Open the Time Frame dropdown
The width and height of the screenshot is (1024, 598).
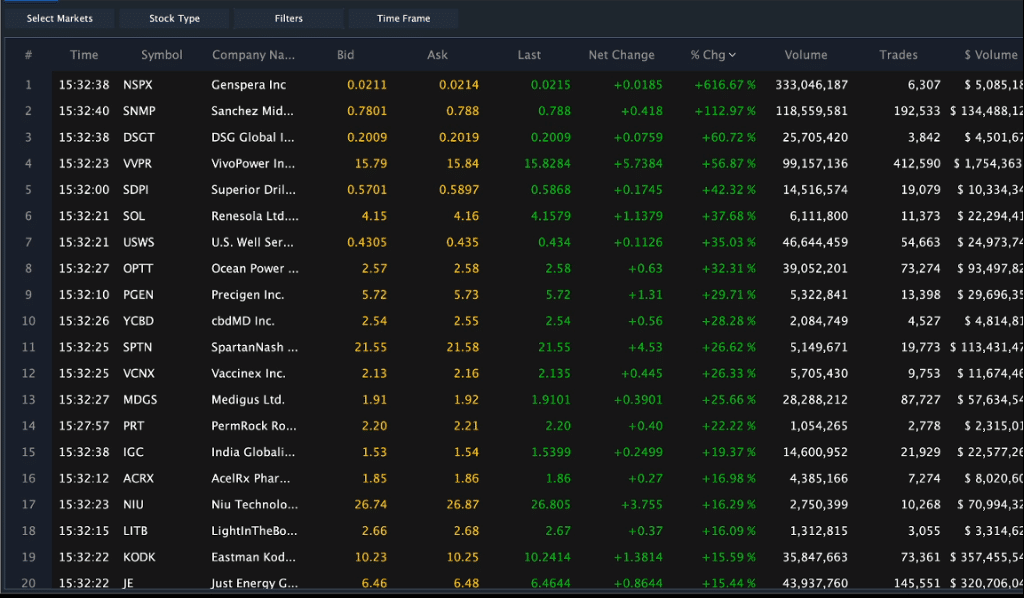(404, 18)
